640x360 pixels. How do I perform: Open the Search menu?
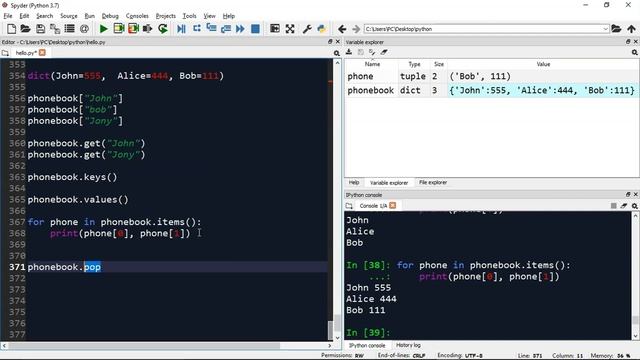(x=44, y=16)
